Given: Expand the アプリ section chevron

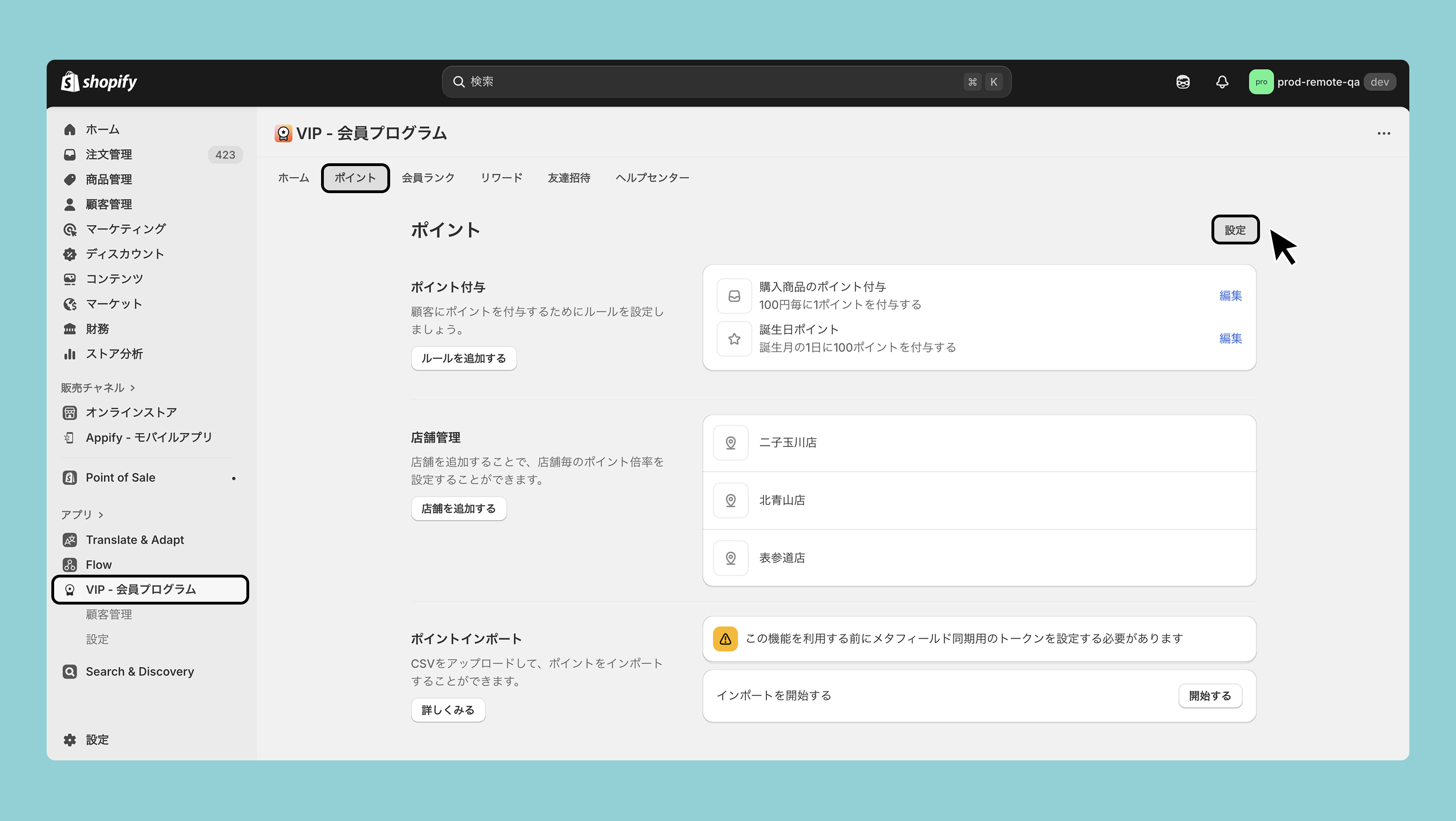Looking at the screenshot, I should [101, 515].
